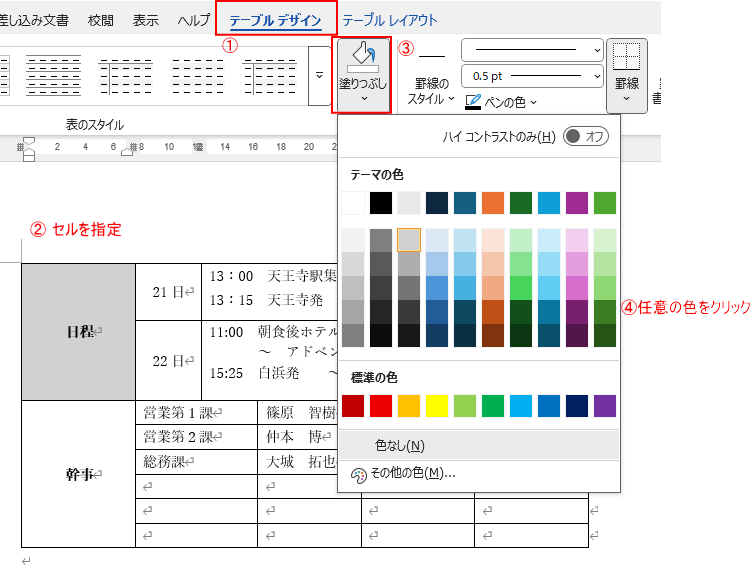Pick the standard dark blue swatch
This screenshot has height=579, width=750.
[x=577, y=406]
